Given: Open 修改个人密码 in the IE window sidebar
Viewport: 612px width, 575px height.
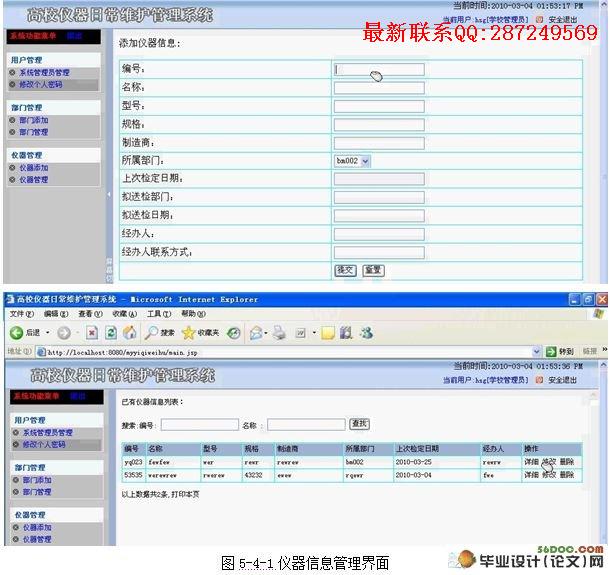Looking at the screenshot, I should coord(44,444).
